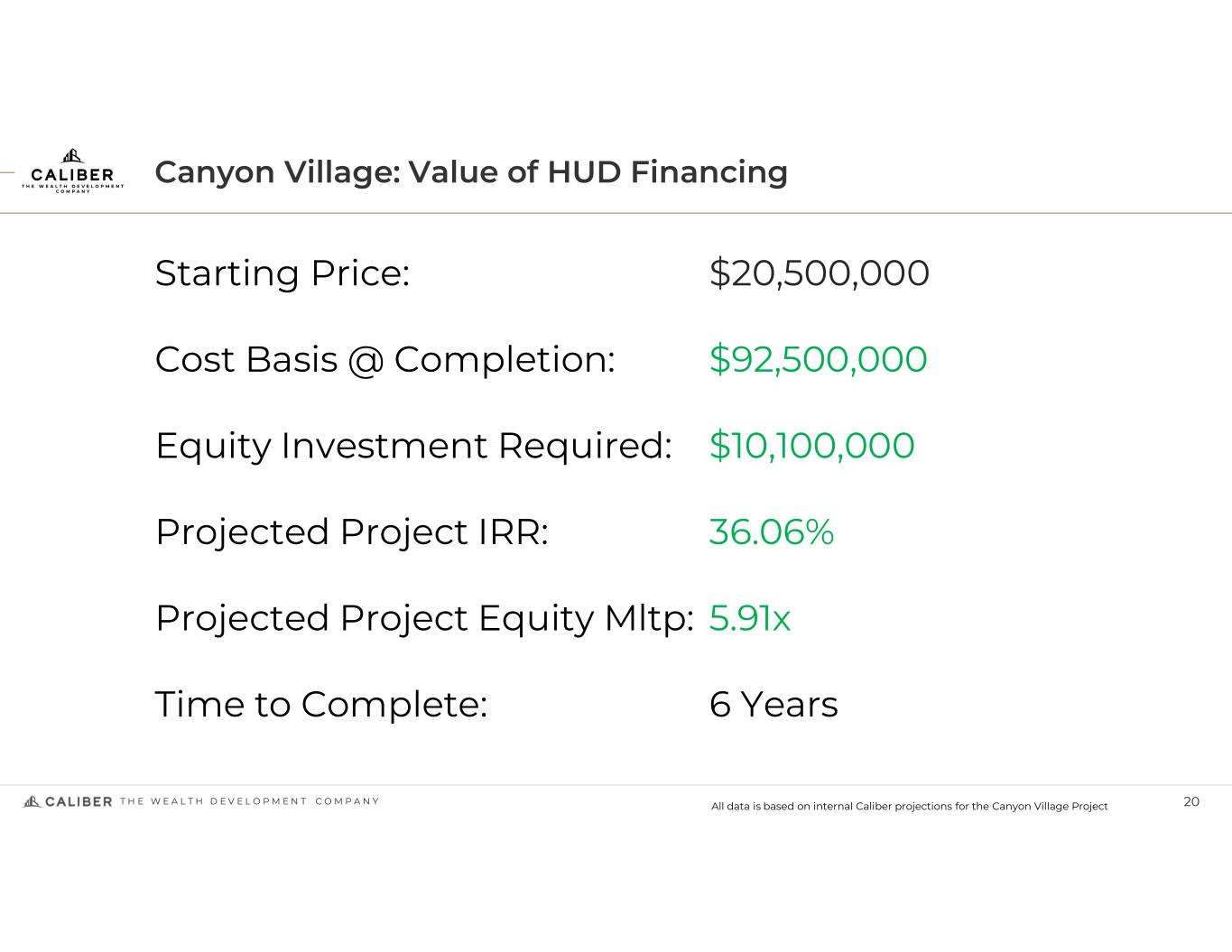Click the 'Time to Complete:' label
The height and width of the screenshot is (952, 1232).
[321, 704]
